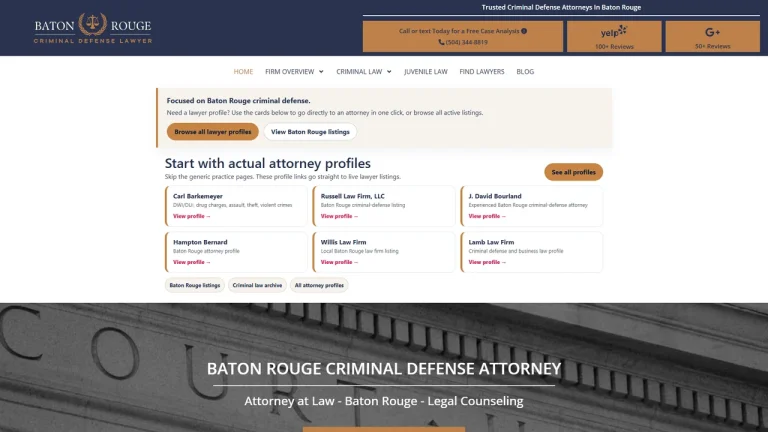Click 'Focused on Baton Rouge criminal defense.' text

tap(239, 100)
